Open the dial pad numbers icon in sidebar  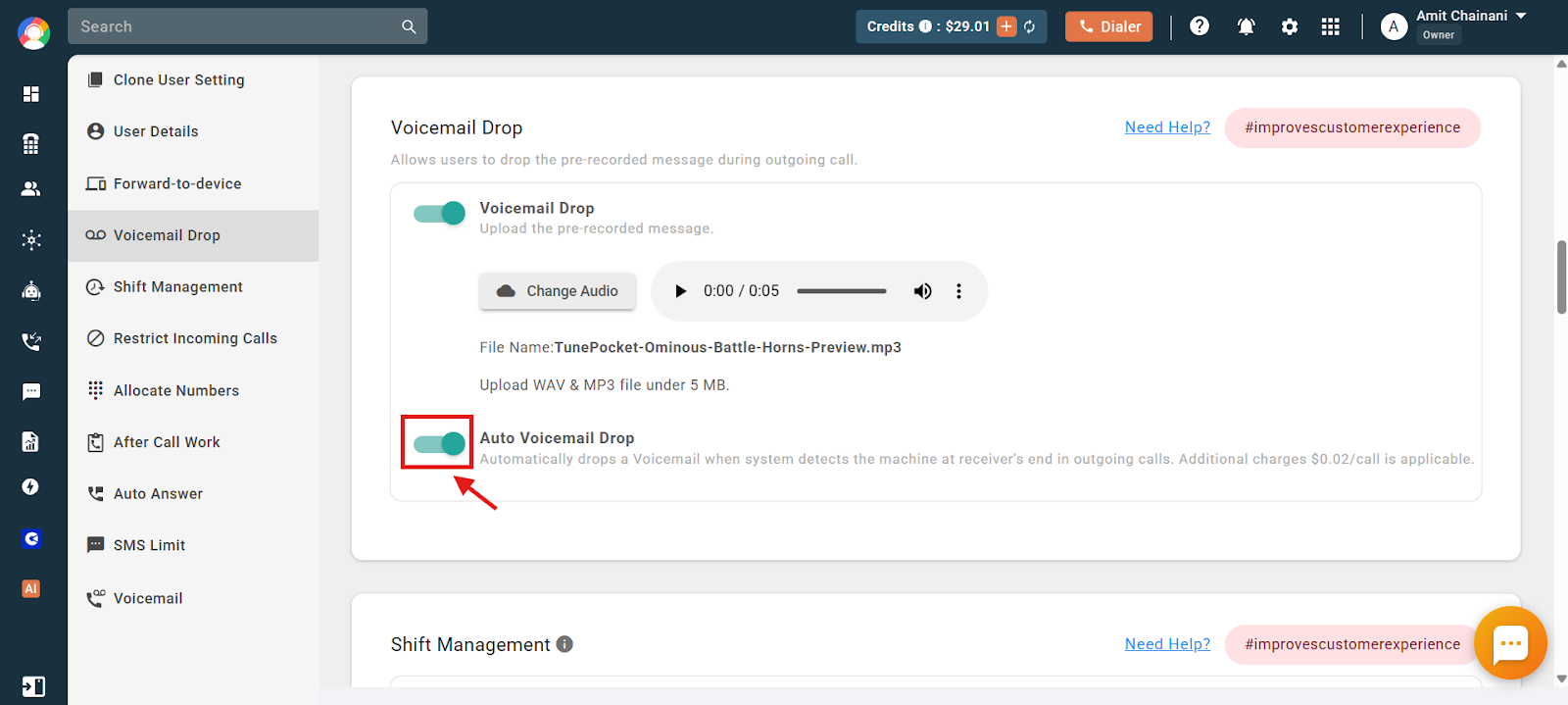tap(31, 144)
